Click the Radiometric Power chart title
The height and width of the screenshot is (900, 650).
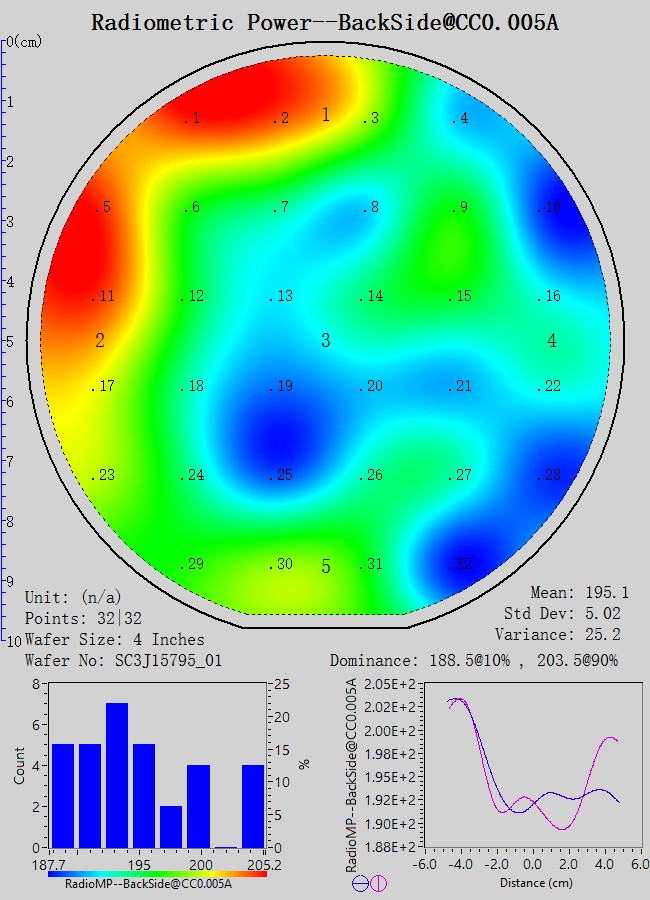pyautogui.click(x=325, y=22)
